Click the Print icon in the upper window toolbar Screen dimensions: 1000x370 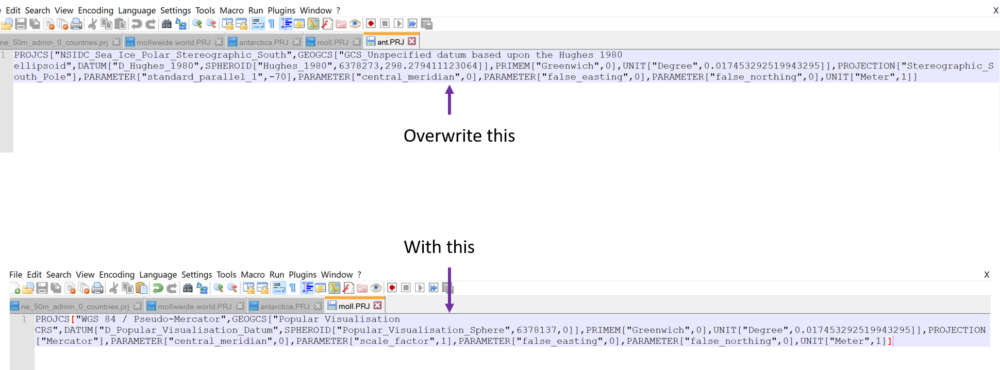point(76,24)
